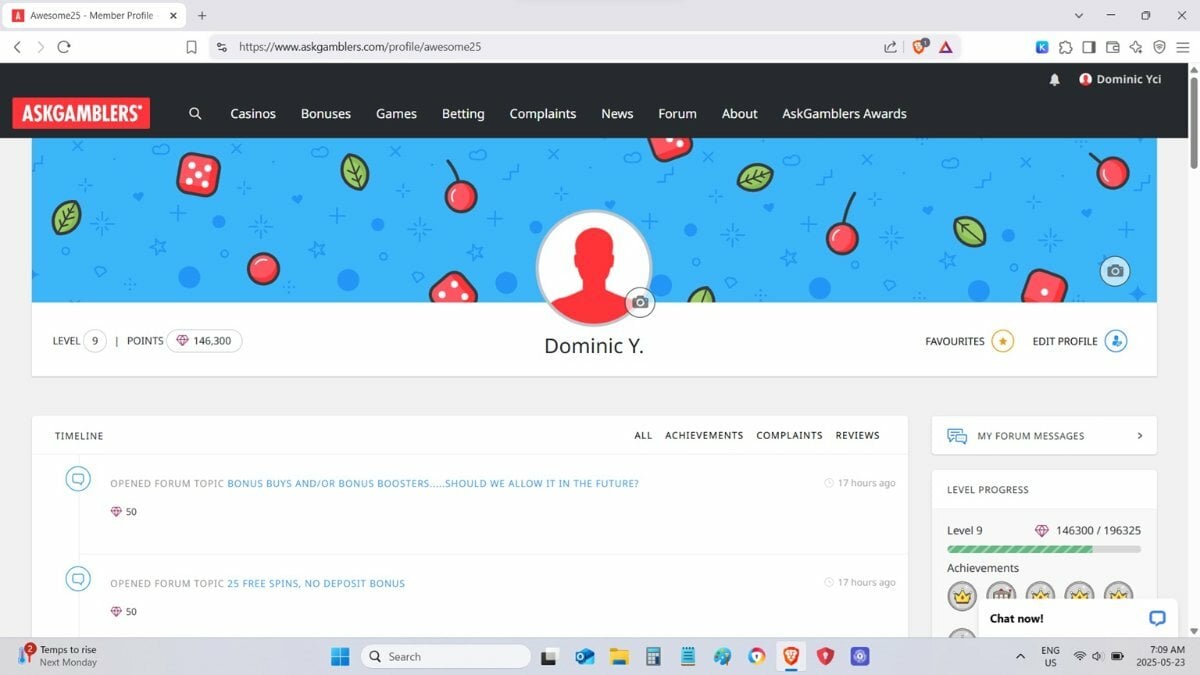View site information in address bar

pyautogui.click(x=222, y=47)
